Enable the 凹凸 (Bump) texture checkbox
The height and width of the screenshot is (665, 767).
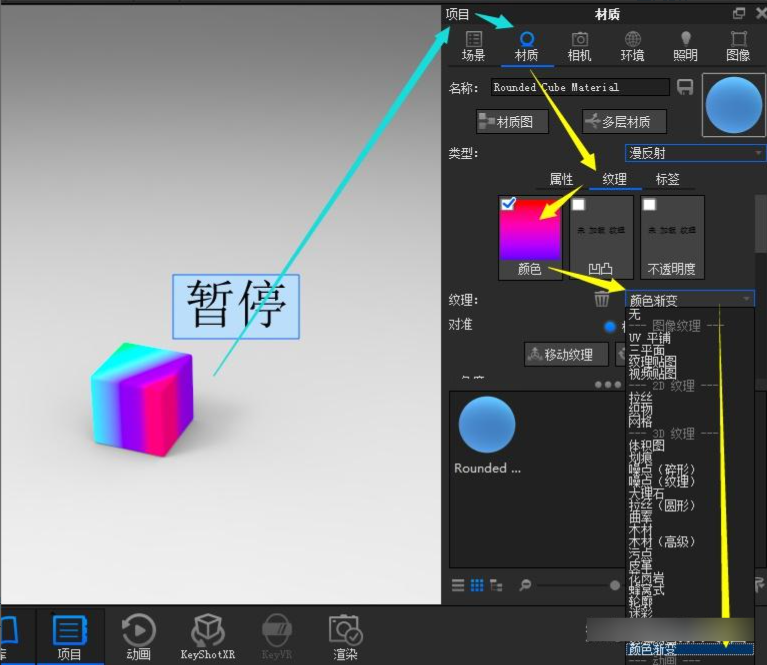click(x=578, y=205)
